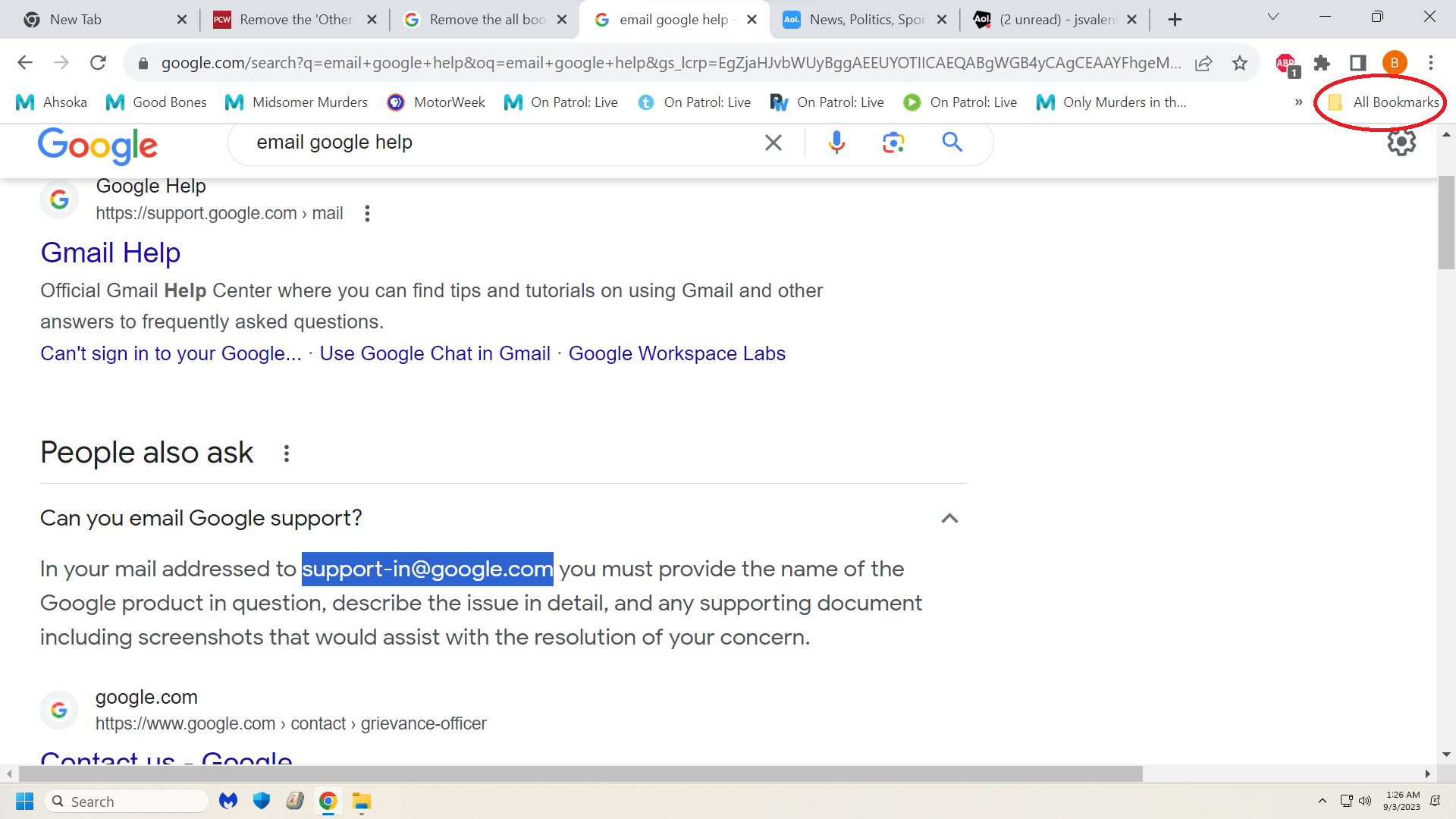Toggle the Chrome side panel
1456x819 pixels.
(1357, 63)
